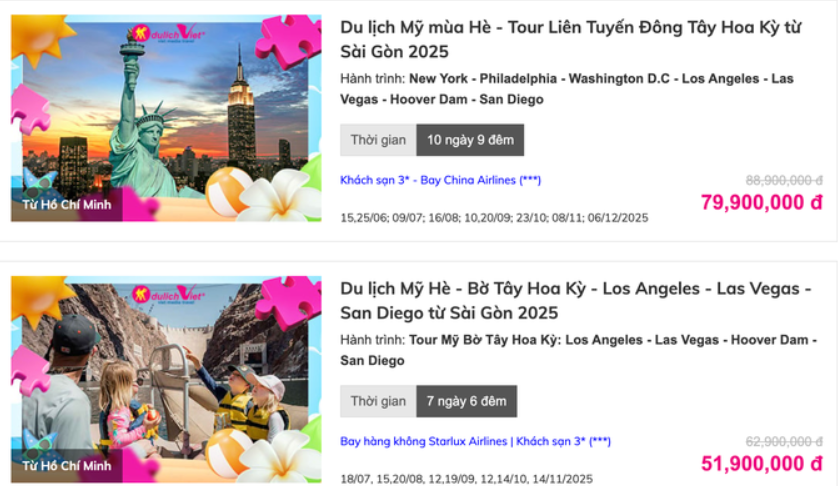Screen dimensions: 838x486
Task: Click the crossed-out 62,900,000 đ original price
Action: click(x=784, y=442)
